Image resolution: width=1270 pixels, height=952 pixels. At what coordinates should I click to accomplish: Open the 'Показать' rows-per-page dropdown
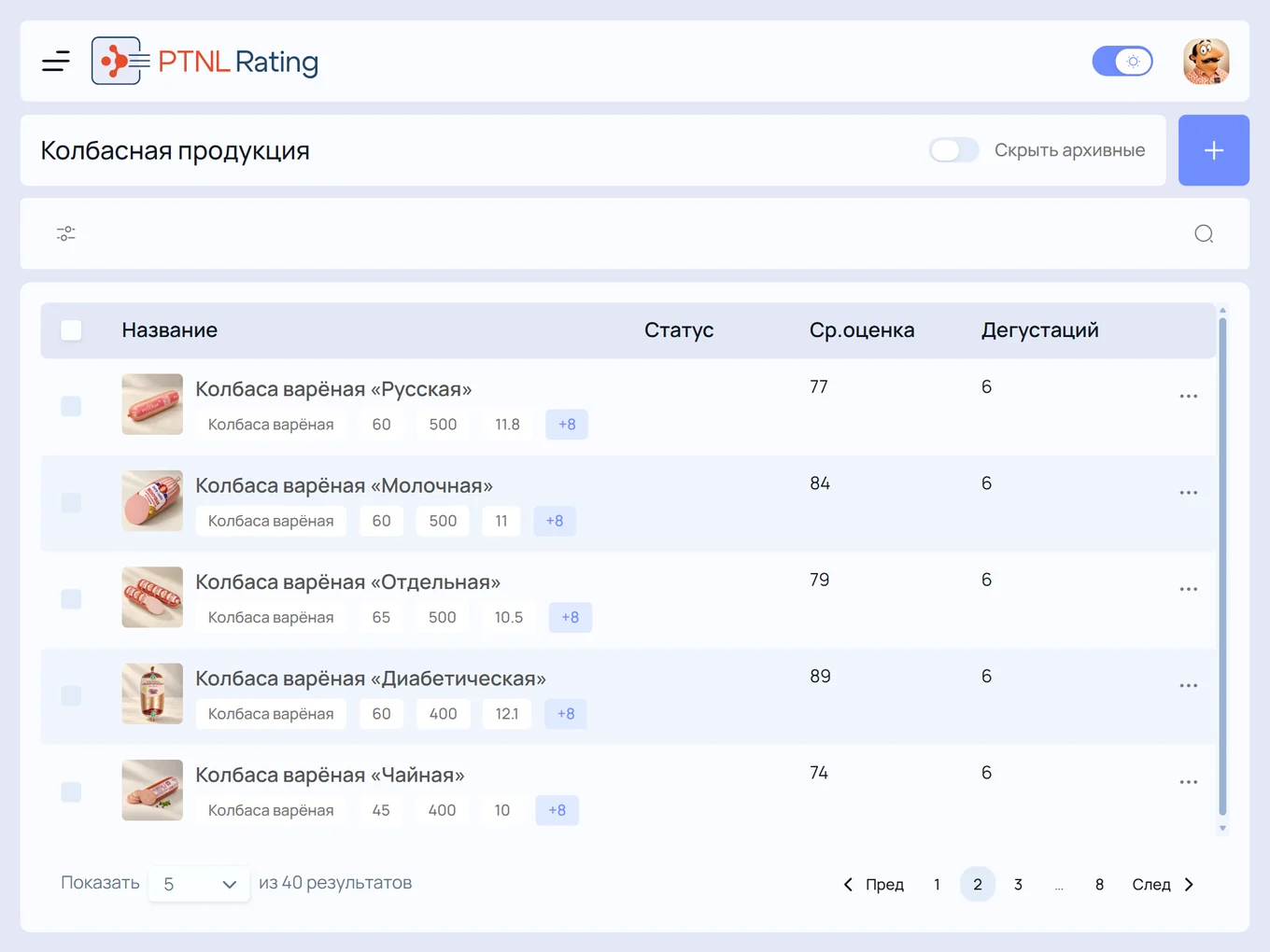tap(199, 884)
